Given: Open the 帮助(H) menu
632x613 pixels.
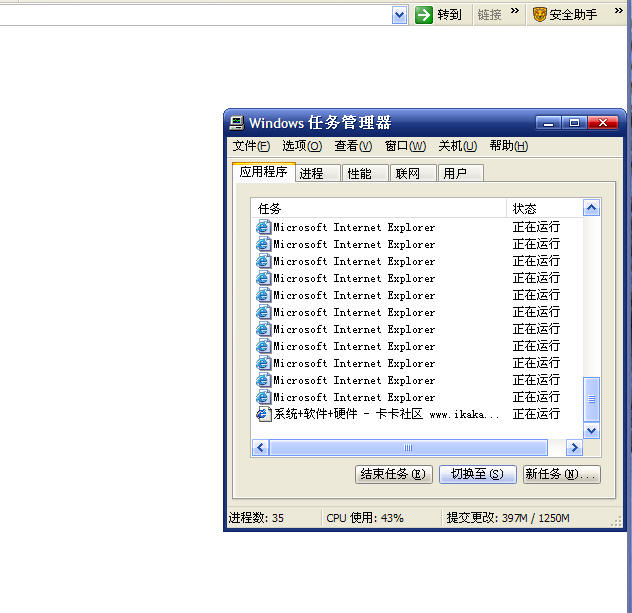Looking at the screenshot, I should point(509,146).
